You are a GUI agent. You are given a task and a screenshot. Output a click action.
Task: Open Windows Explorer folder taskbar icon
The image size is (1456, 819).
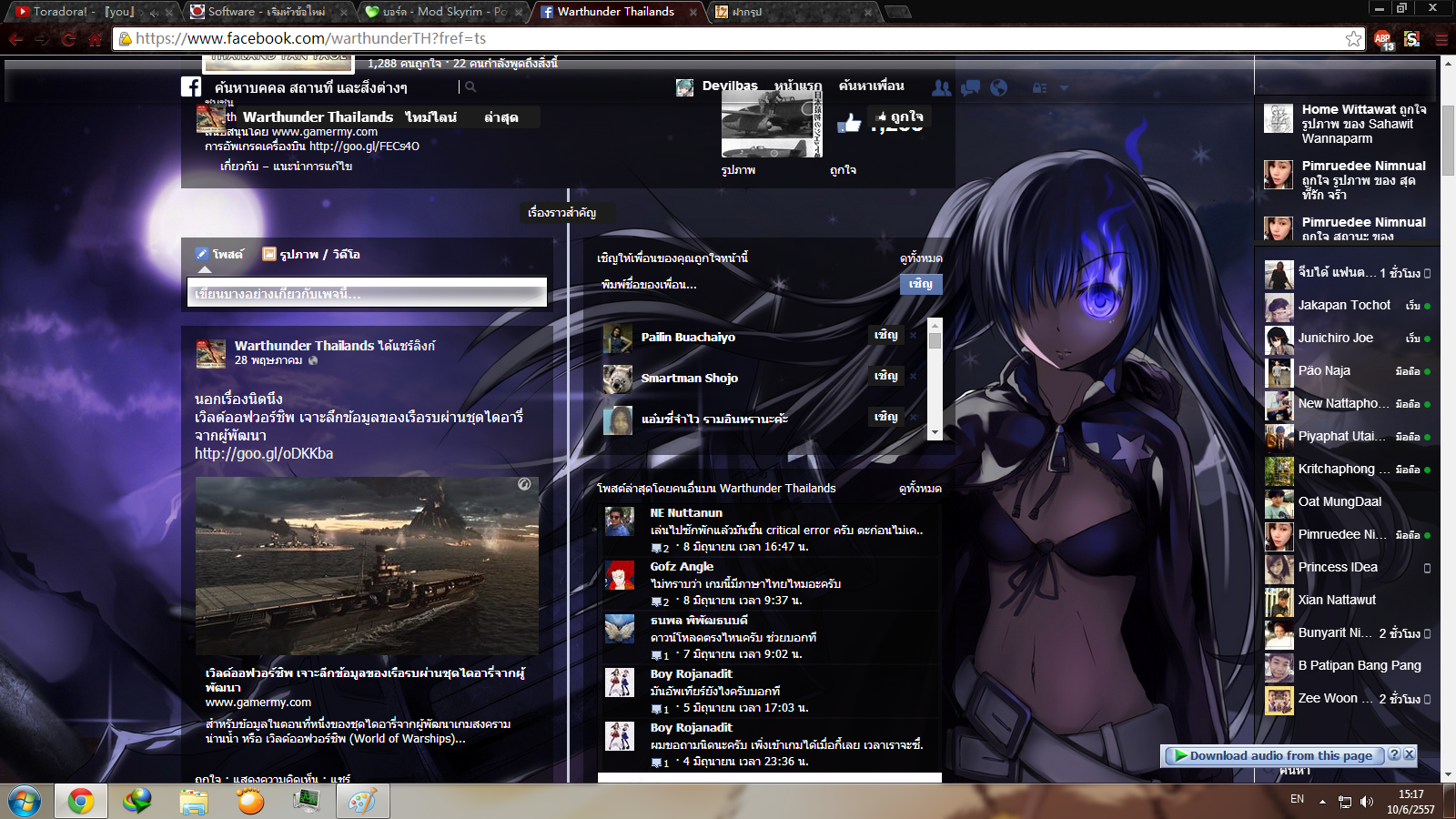tap(194, 801)
